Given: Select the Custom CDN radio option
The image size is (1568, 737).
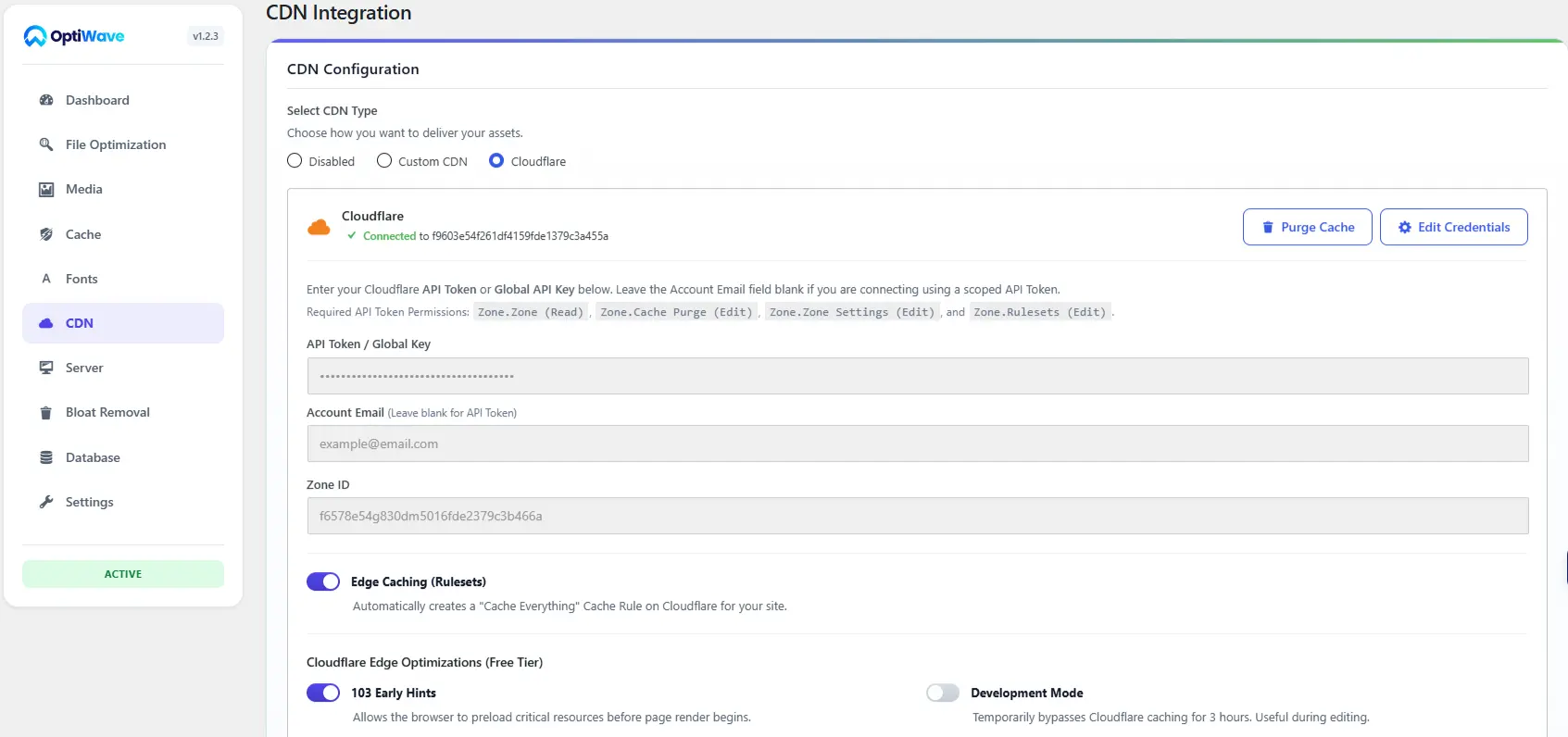Looking at the screenshot, I should click(384, 160).
